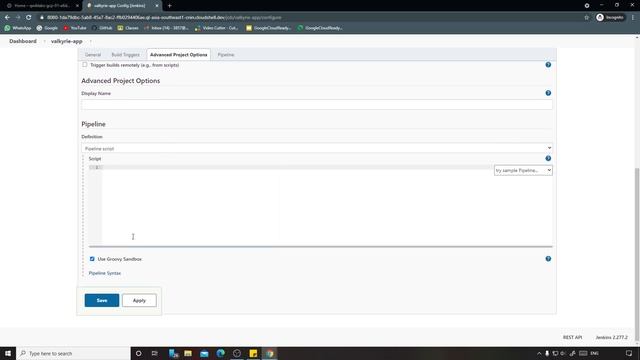Jump to the Pipeline tab
The height and width of the screenshot is (360, 640).
click(x=226, y=55)
